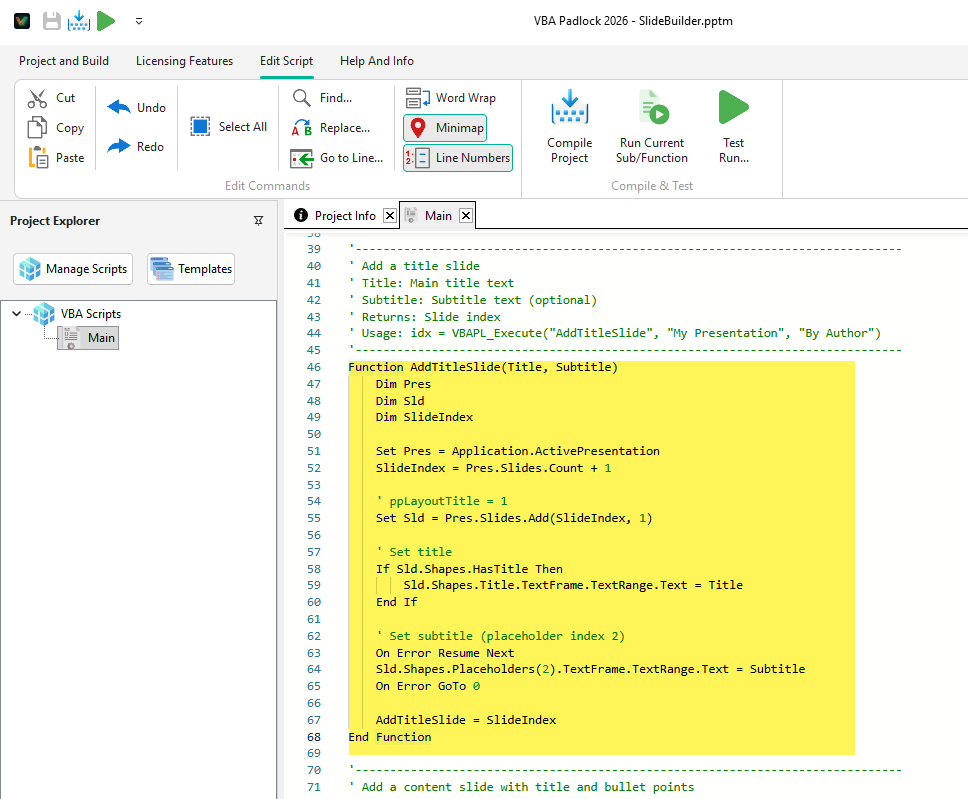968x799 pixels.
Task: Toggle Line Numbers display
Action: coord(457,157)
